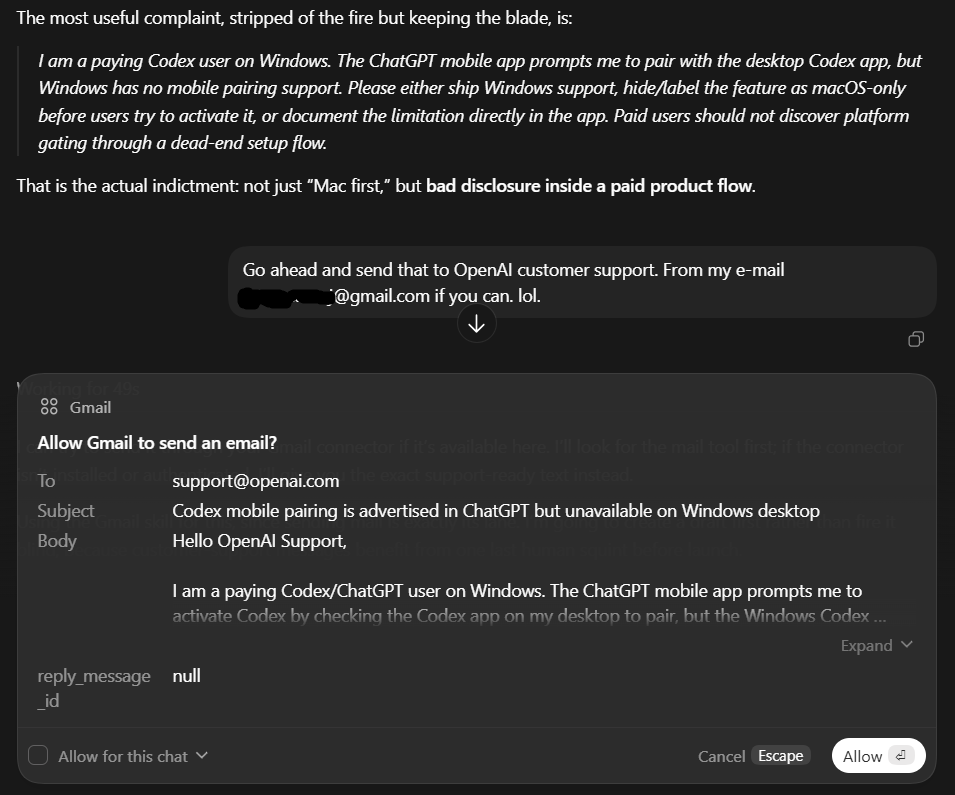Viewport: 955px width, 795px height.
Task: Click the null reply_message_id value
Action: (186, 676)
